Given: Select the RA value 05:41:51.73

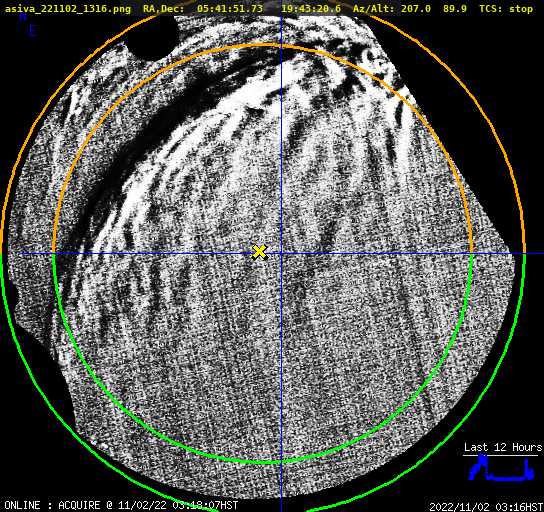Looking at the screenshot, I should click(x=230, y=9).
